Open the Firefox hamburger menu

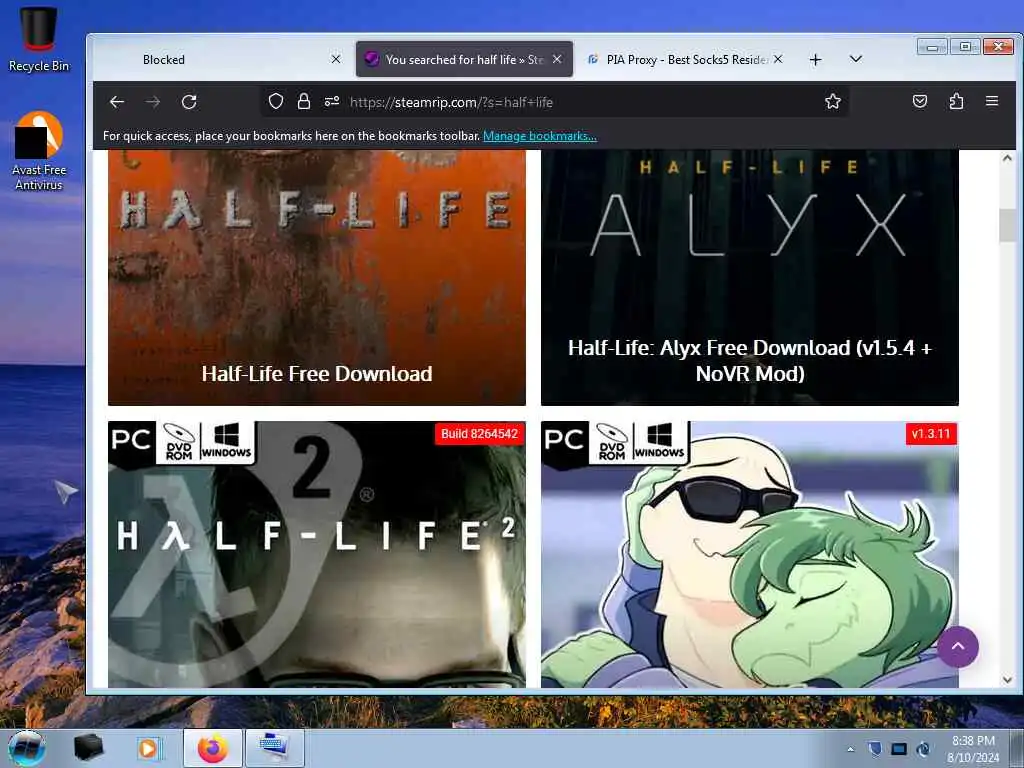(x=992, y=101)
